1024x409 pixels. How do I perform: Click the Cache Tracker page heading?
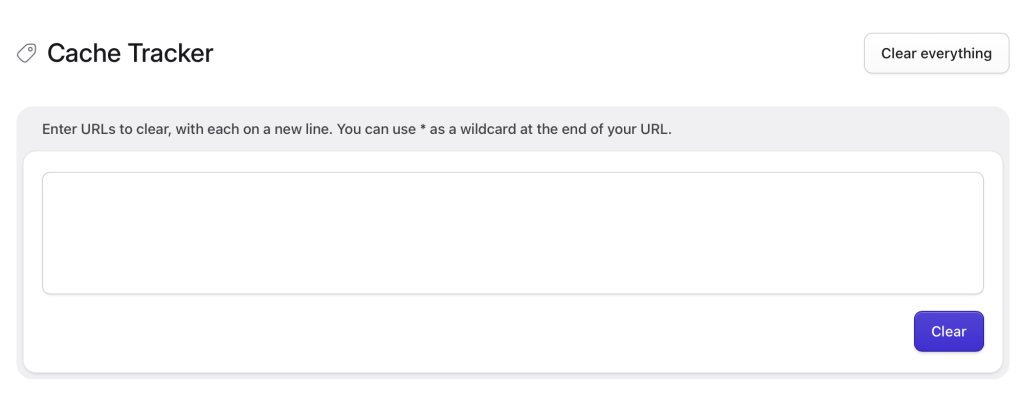(x=130, y=53)
